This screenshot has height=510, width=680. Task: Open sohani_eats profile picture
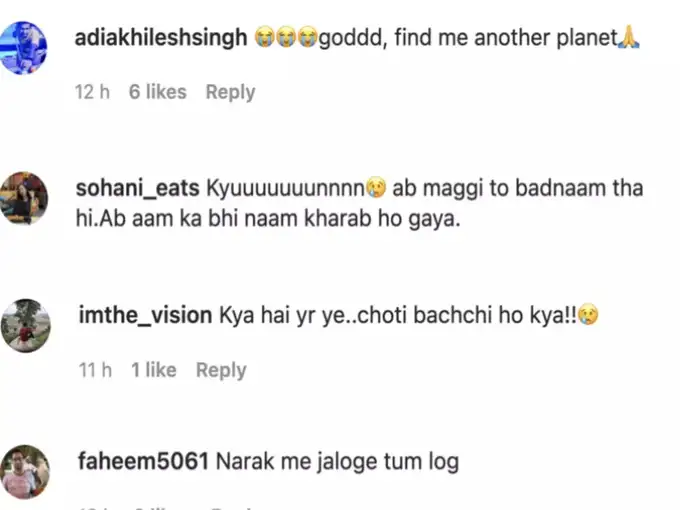(x=24, y=197)
